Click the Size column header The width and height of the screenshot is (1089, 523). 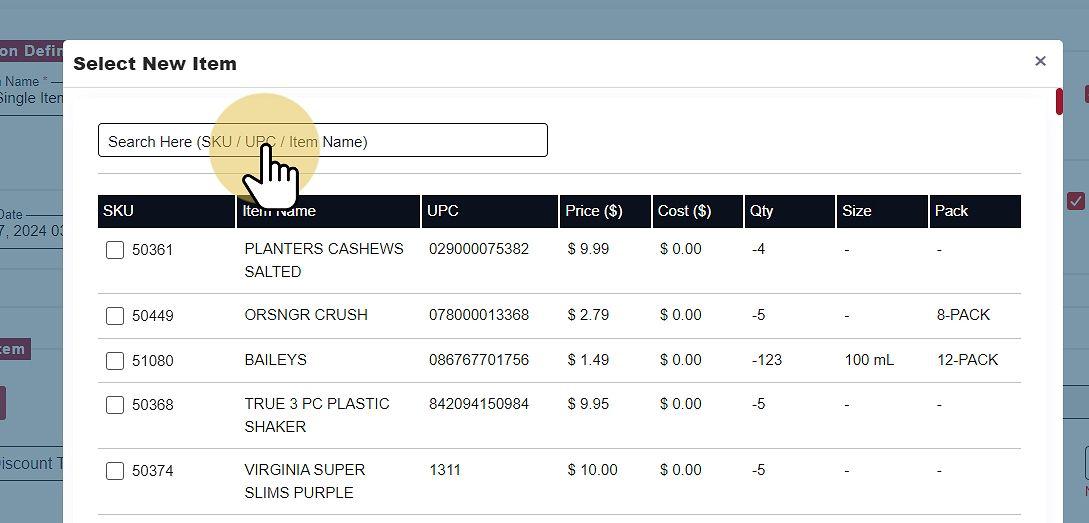point(856,211)
